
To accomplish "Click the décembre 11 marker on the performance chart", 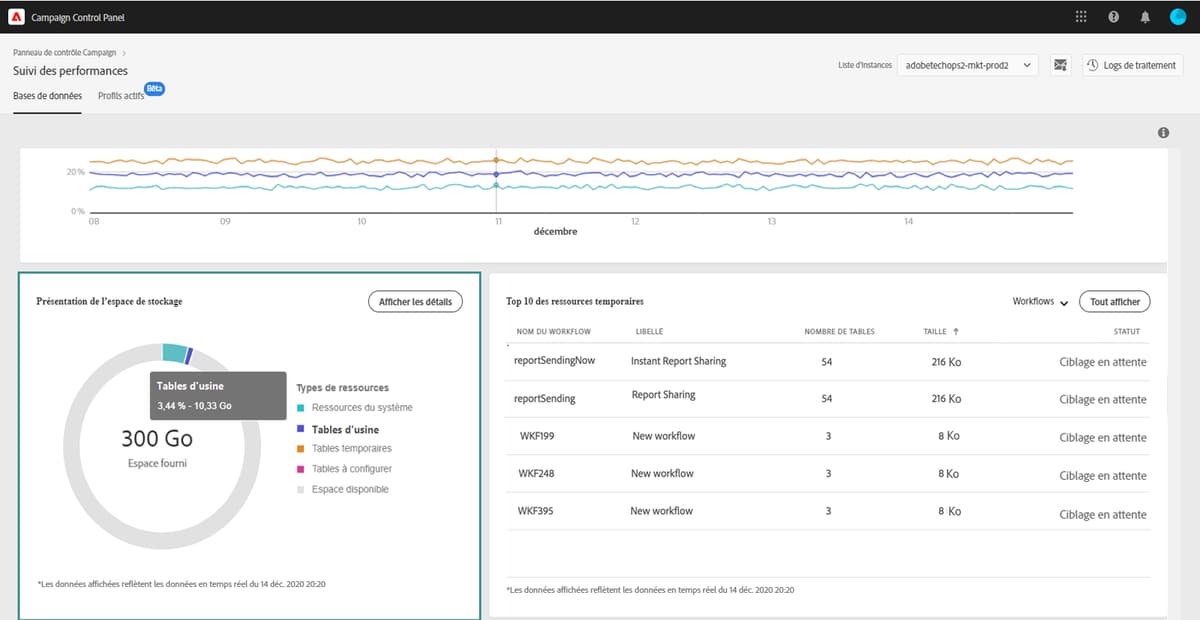I will point(497,175).
